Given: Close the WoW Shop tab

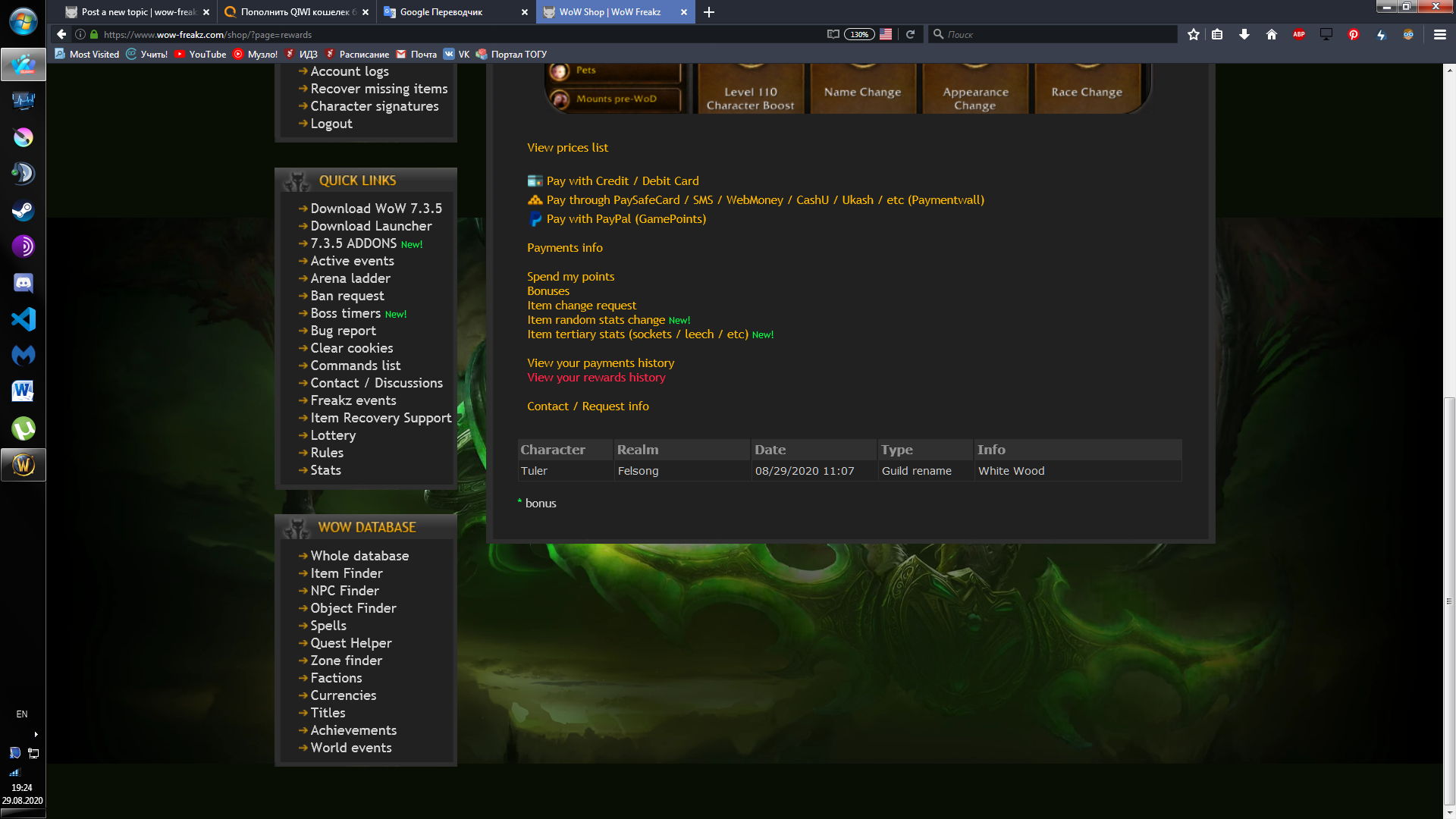Looking at the screenshot, I should [684, 12].
